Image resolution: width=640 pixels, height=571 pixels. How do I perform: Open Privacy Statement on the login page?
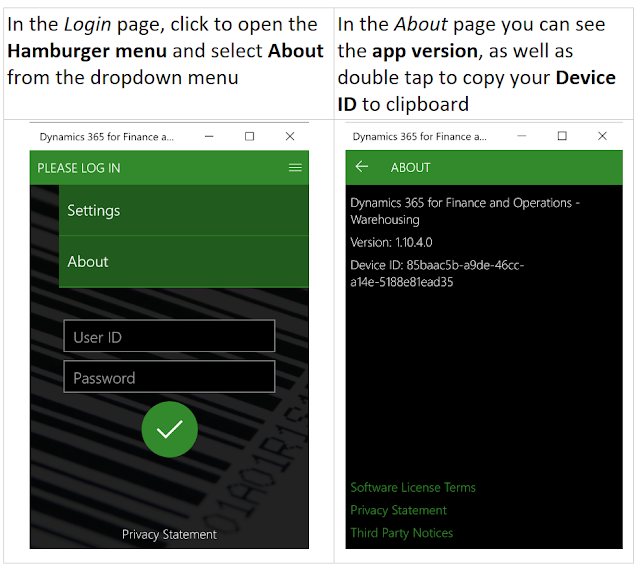[x=169, y=534]
